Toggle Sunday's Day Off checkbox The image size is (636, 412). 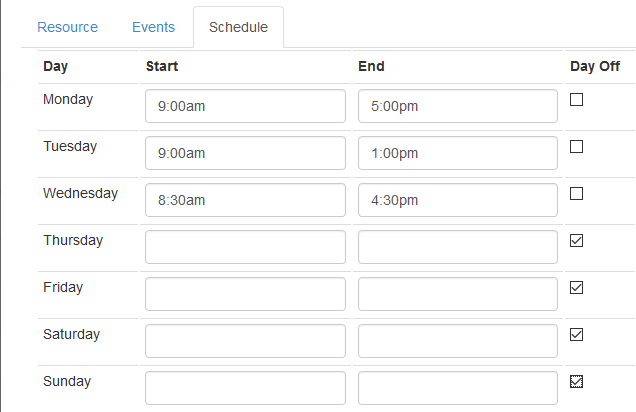(576, 381)
